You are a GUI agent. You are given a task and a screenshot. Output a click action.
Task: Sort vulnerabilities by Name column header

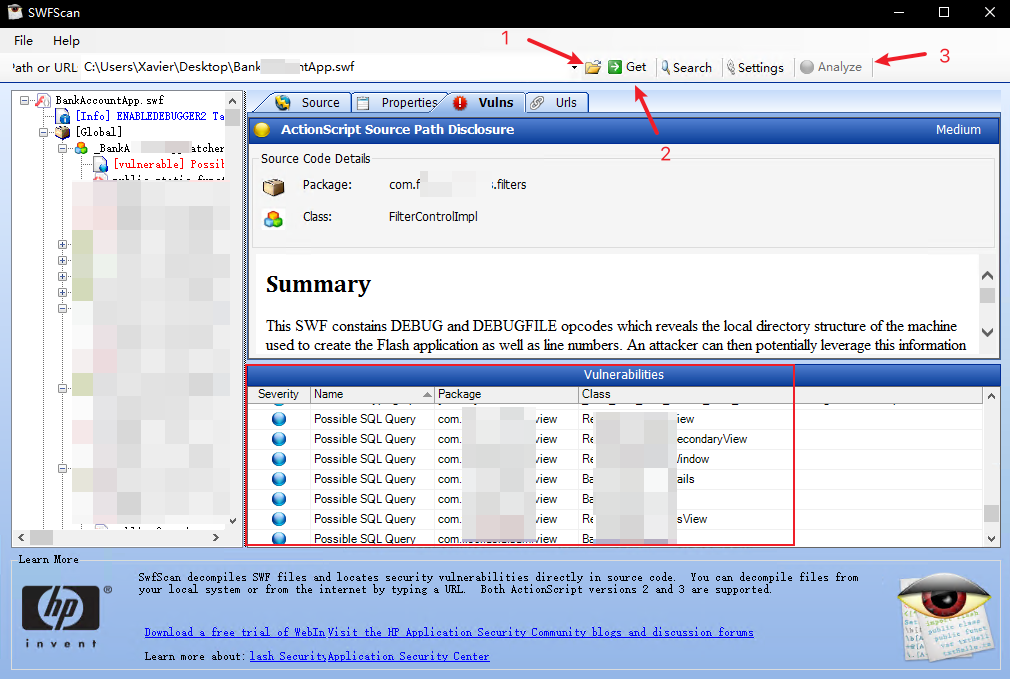371,394
